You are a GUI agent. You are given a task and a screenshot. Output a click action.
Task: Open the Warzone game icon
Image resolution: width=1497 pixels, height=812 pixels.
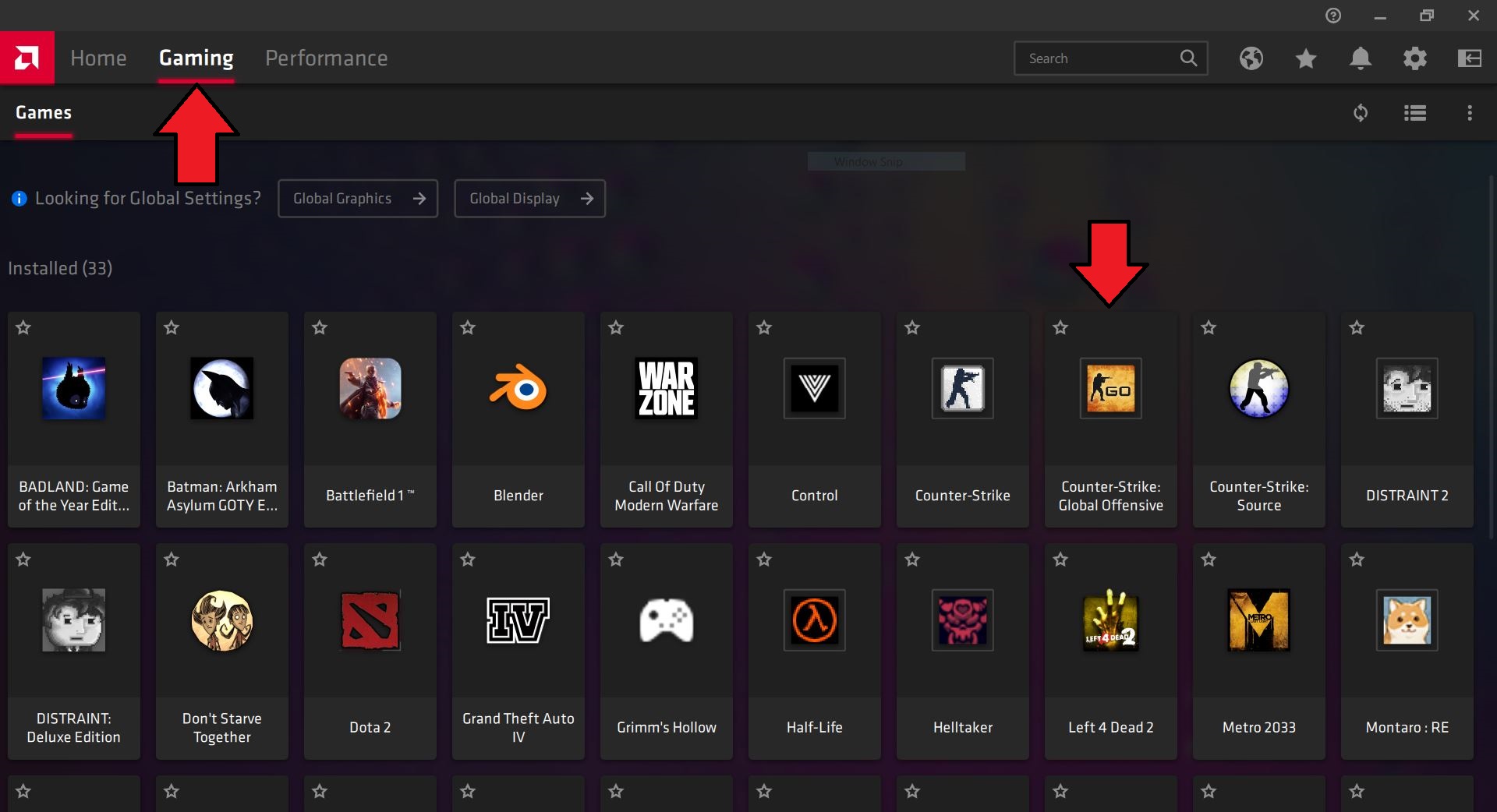(x=667, y=388)
